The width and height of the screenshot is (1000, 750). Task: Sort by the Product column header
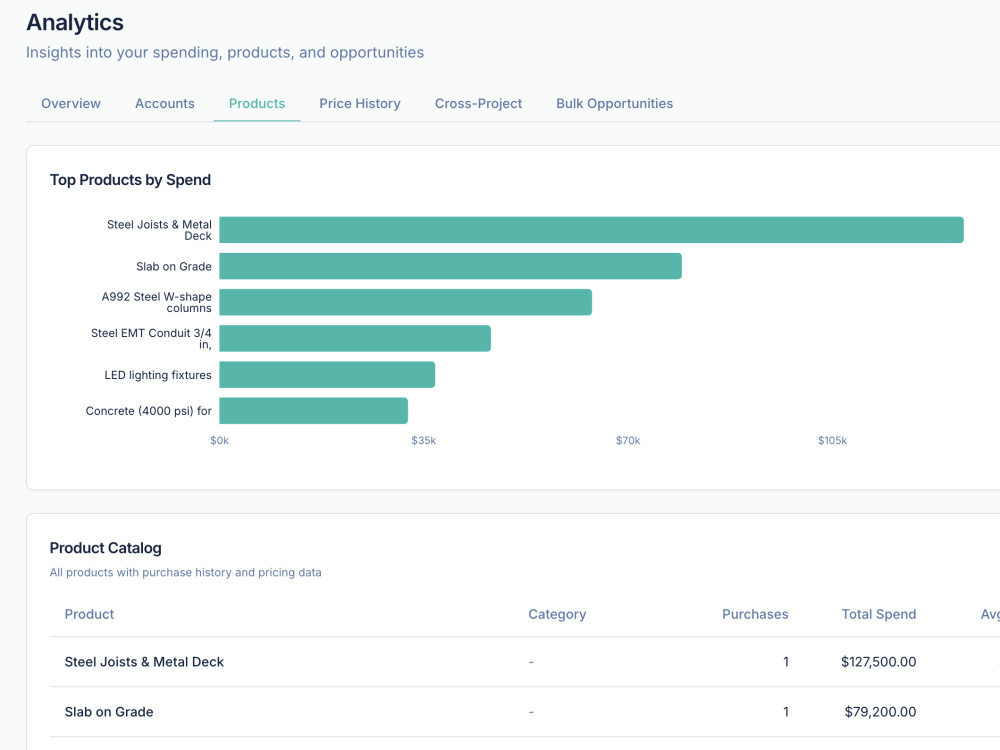[89, 614]
